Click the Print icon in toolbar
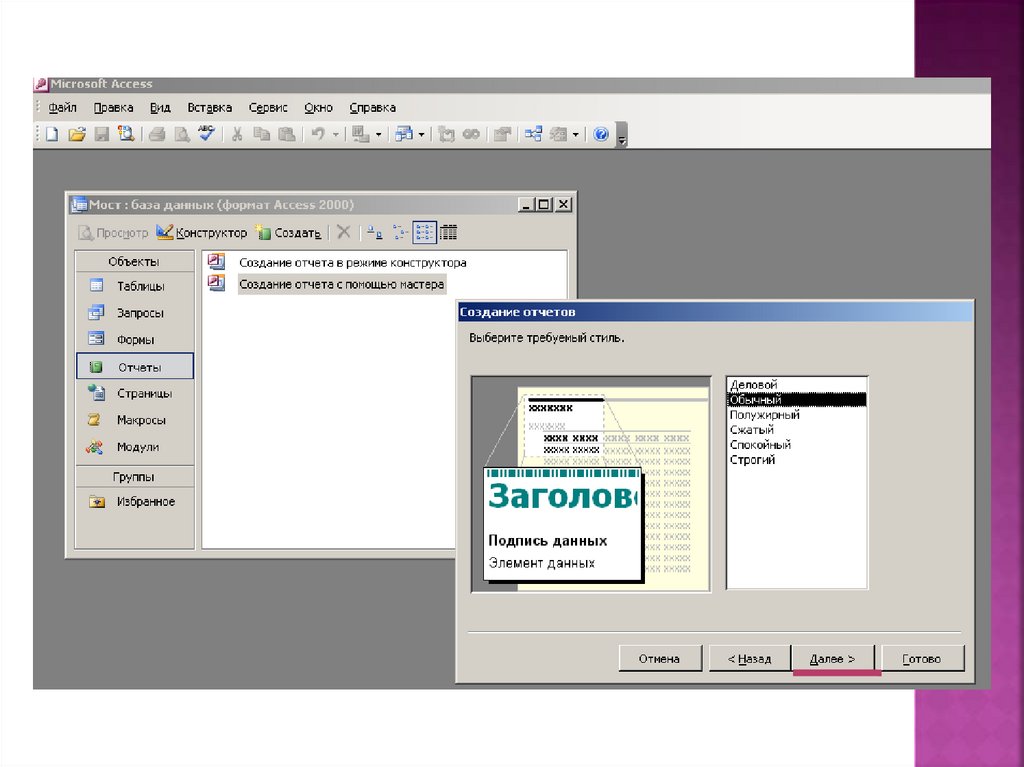Screen dimensions: 1024x767 point(157,135)
